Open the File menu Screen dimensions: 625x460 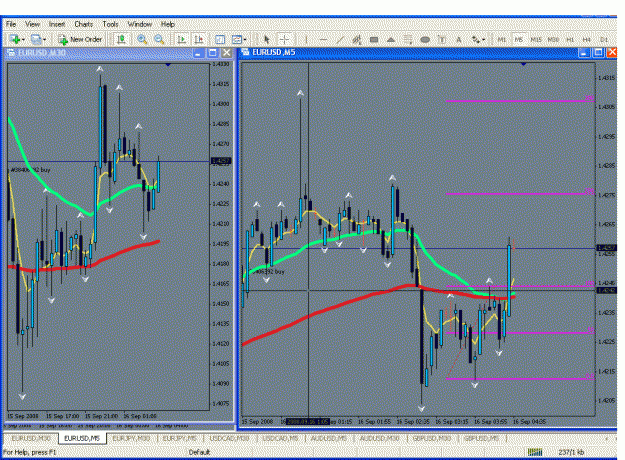point(11,24)
